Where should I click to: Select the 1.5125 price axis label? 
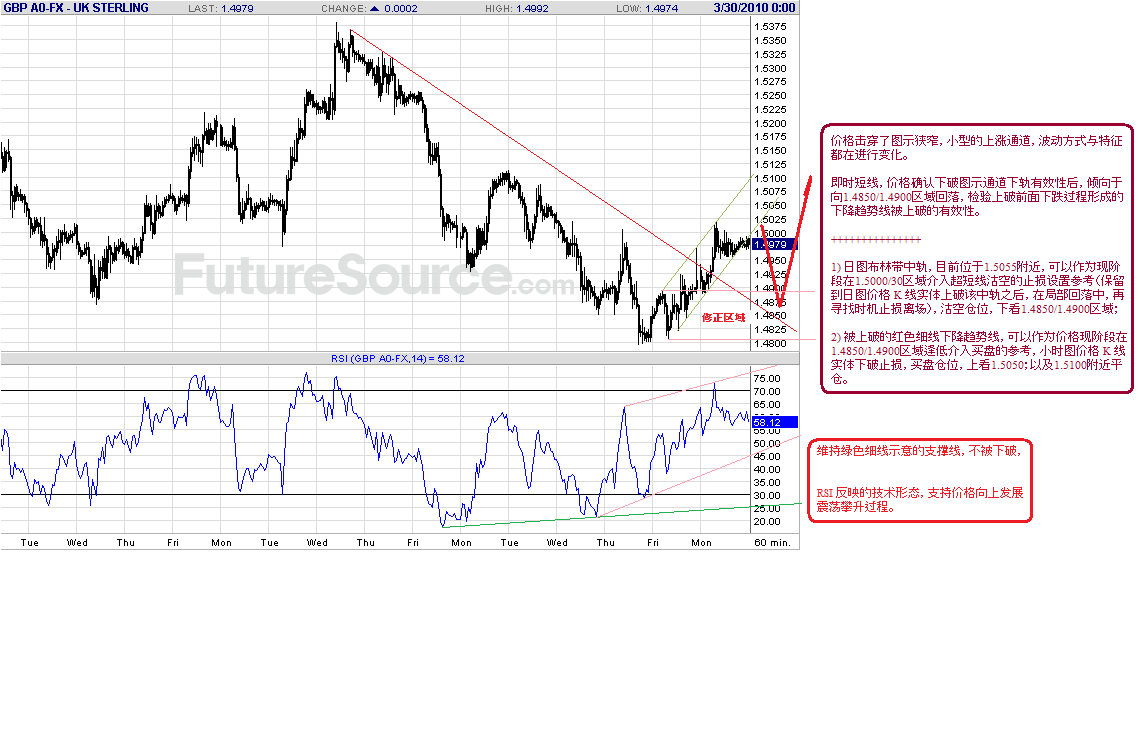770,164
